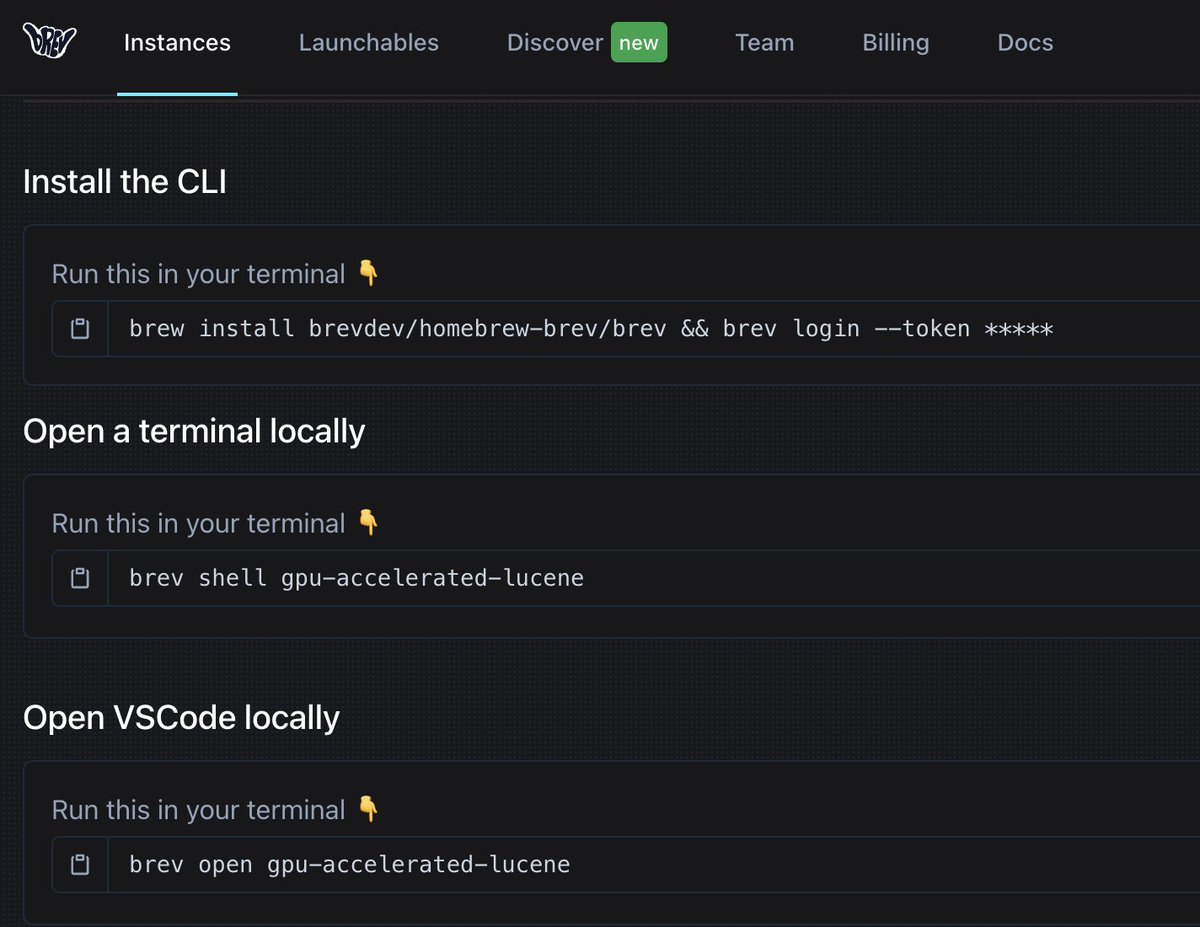
Task: Click the 'Install the CLI' heading
Action: click(x=124, y=182)
